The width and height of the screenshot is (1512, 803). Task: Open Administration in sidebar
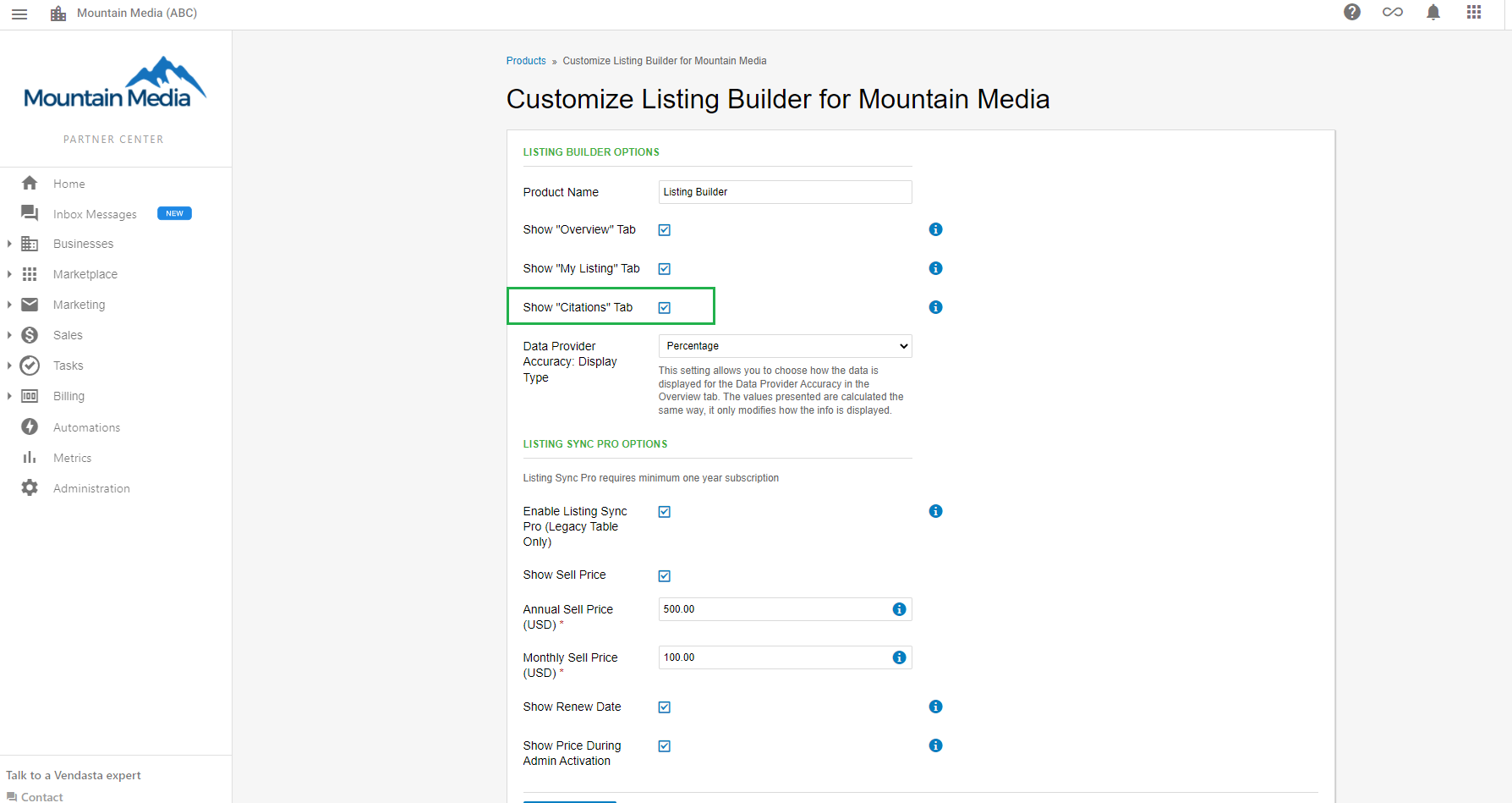91,488
